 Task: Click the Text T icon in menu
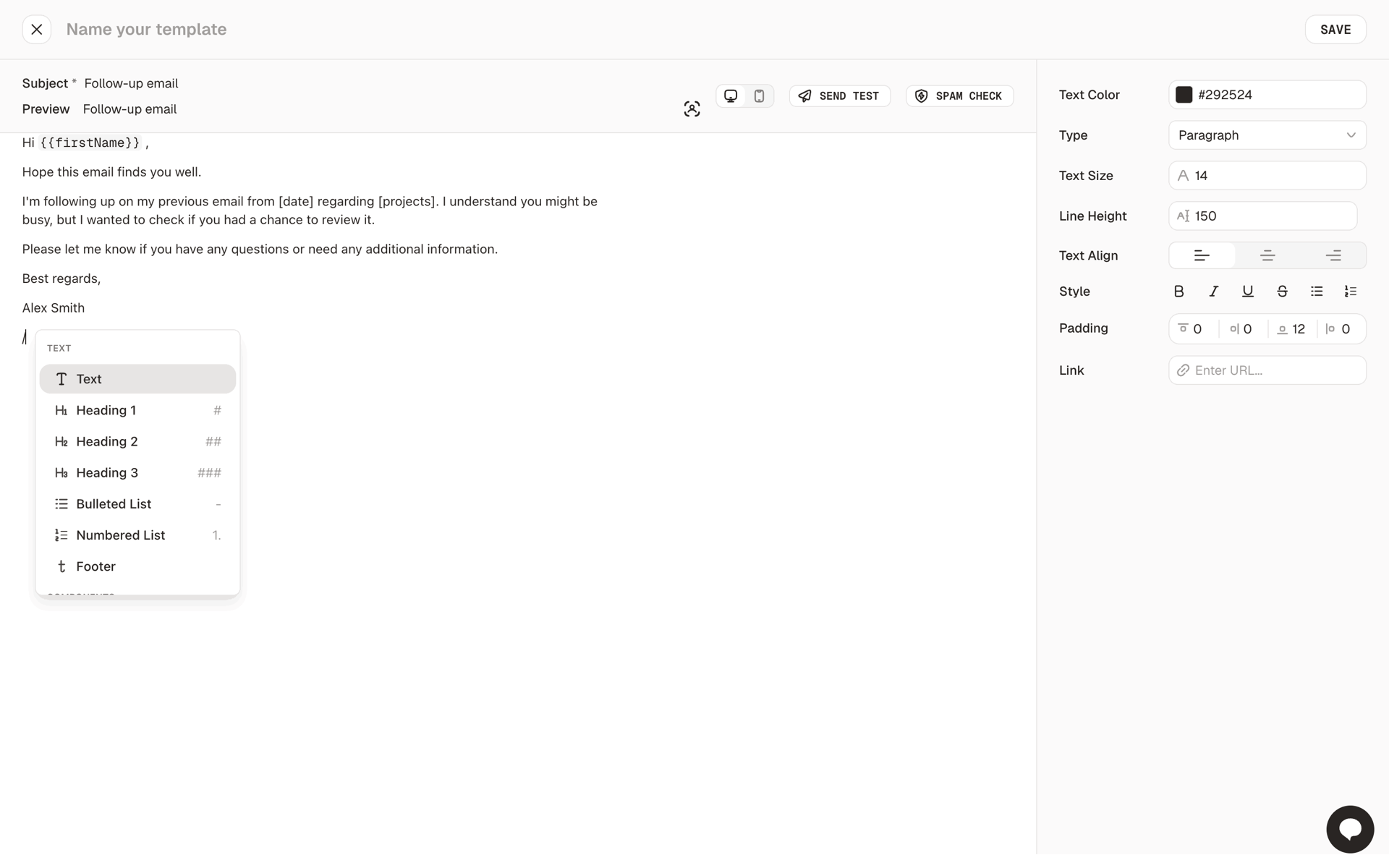coord(61,379)
